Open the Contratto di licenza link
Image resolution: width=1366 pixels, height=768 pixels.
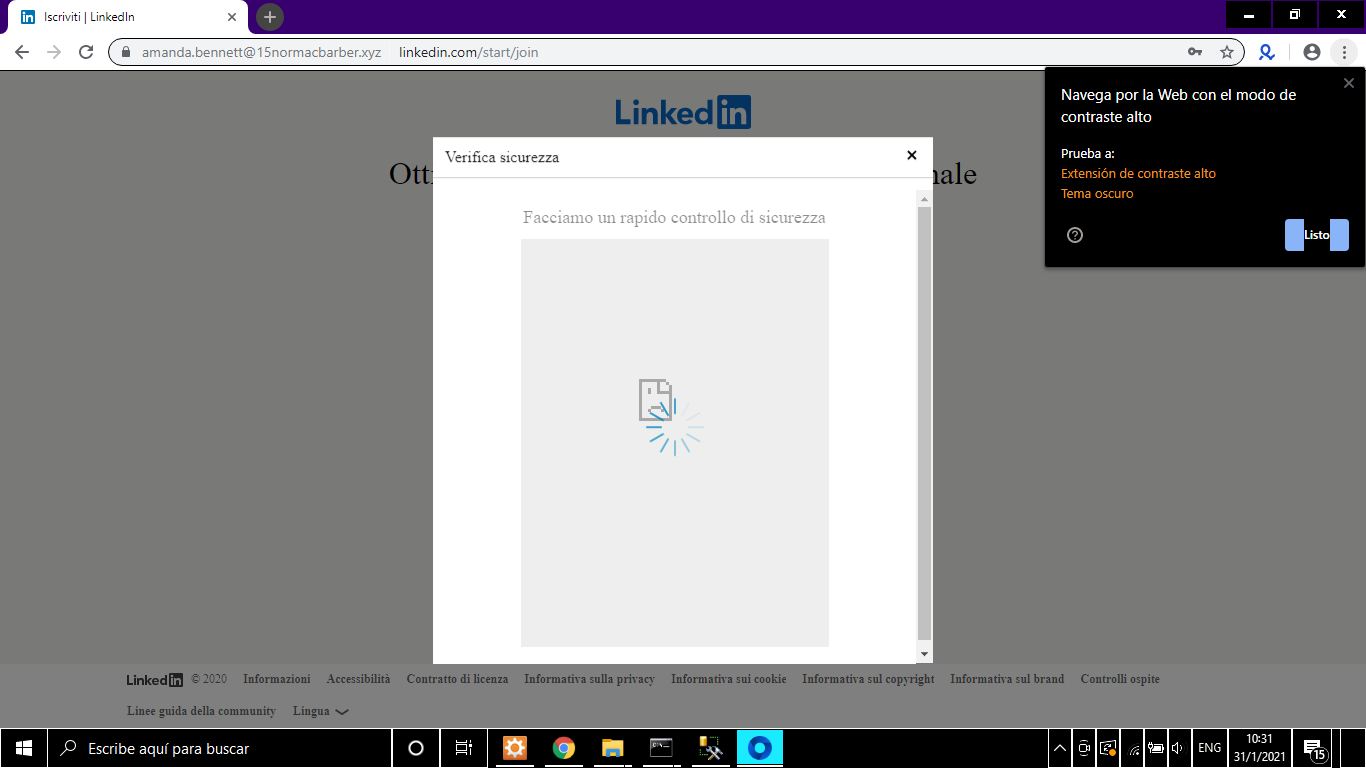click(x=457, y=679)
